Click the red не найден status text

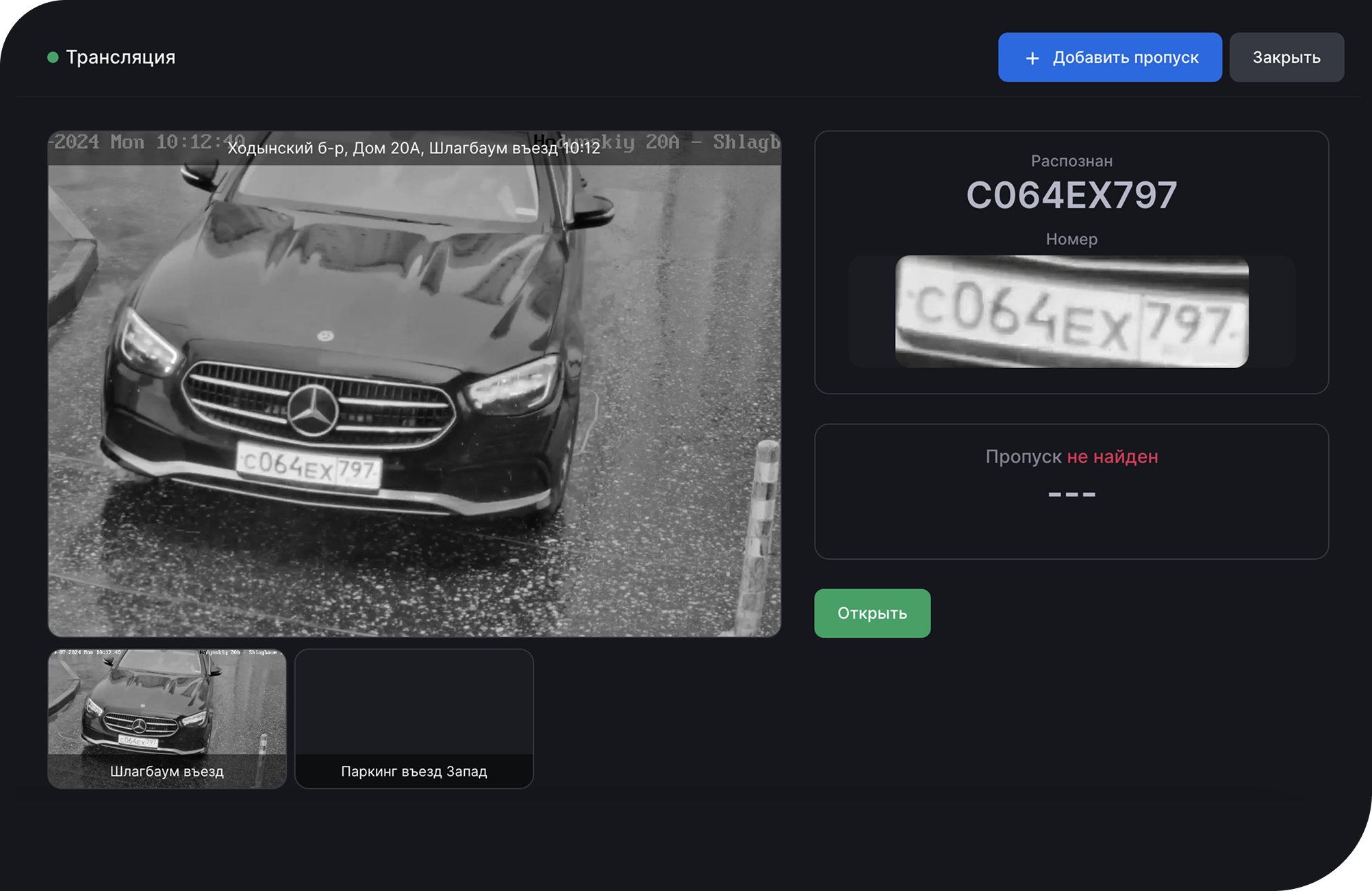pos(1112,456)
